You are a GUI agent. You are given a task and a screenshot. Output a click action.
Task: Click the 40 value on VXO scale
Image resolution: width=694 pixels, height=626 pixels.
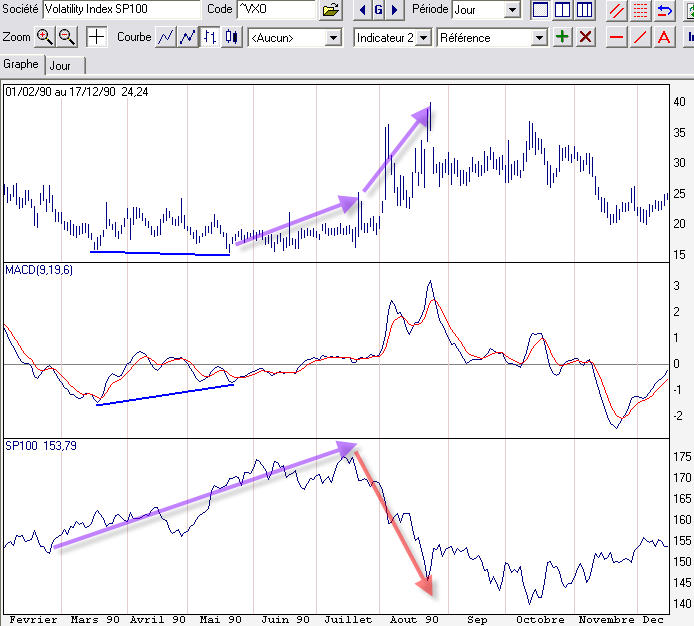click(679, 102)
